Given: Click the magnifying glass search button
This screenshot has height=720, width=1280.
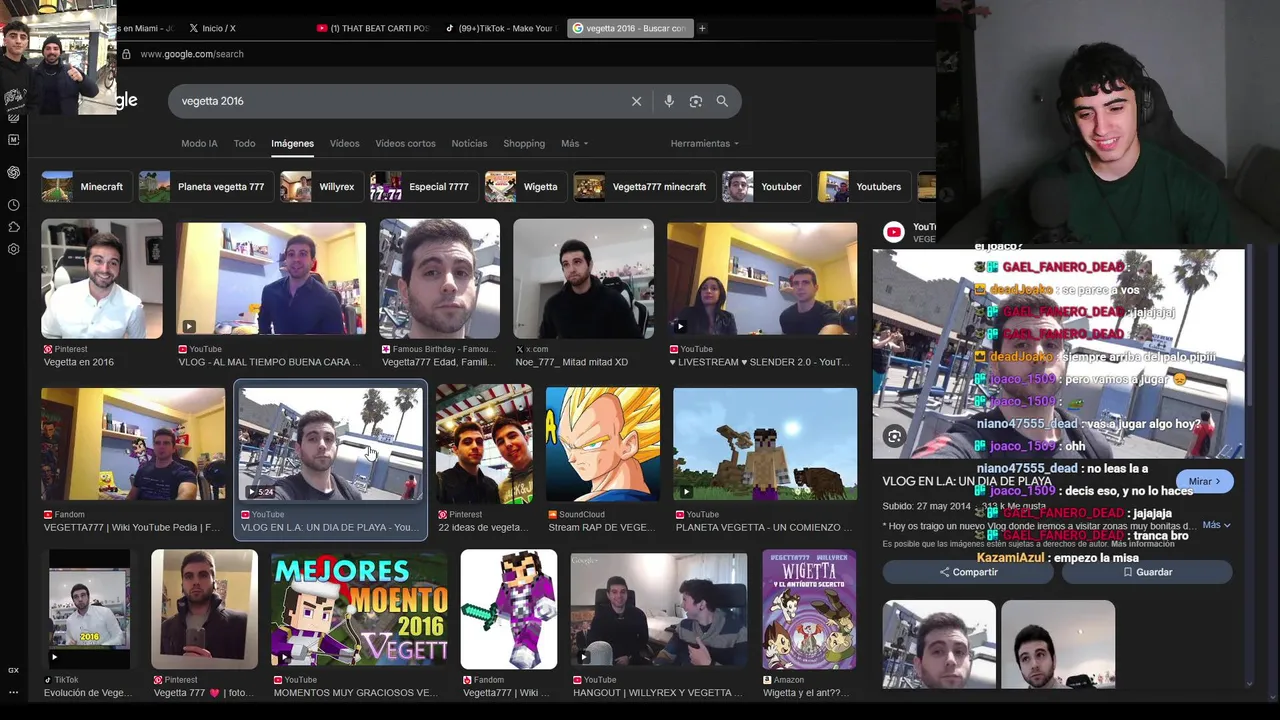Looking at the screenshot, I should pyautogui.click(x=722, y=101).
